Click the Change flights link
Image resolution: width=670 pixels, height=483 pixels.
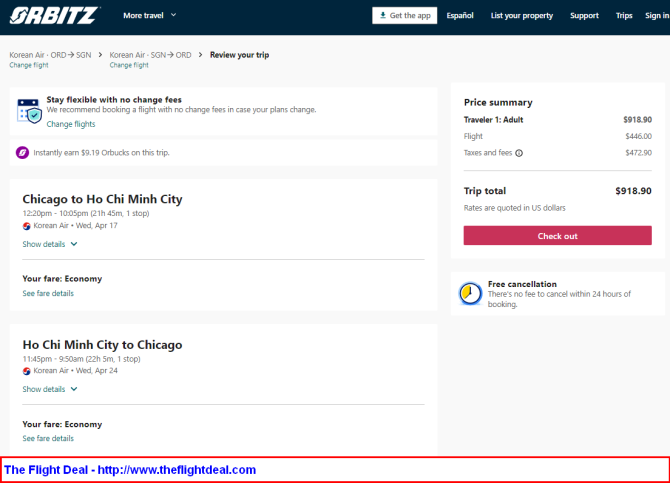[x=71, y=124]
